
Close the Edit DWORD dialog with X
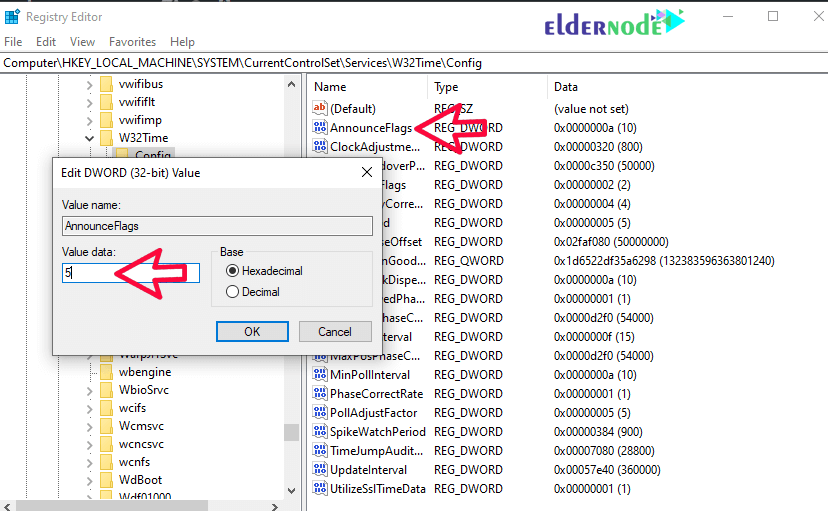click(367, 173)
